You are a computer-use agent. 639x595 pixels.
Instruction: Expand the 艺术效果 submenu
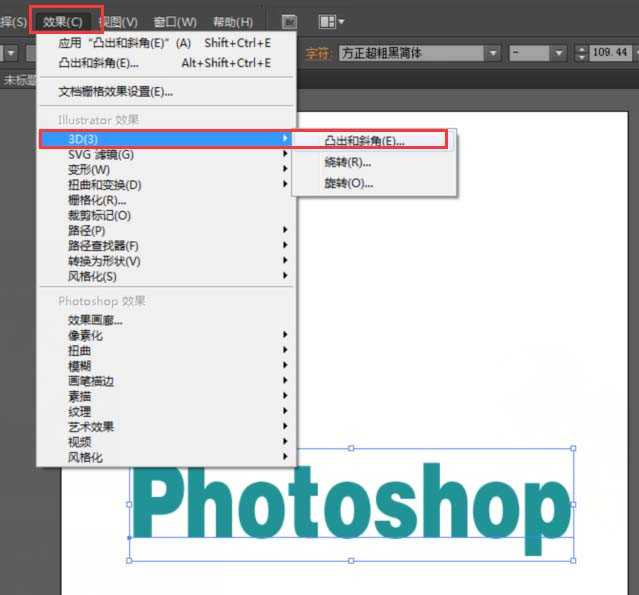click(x=92, y=426)
